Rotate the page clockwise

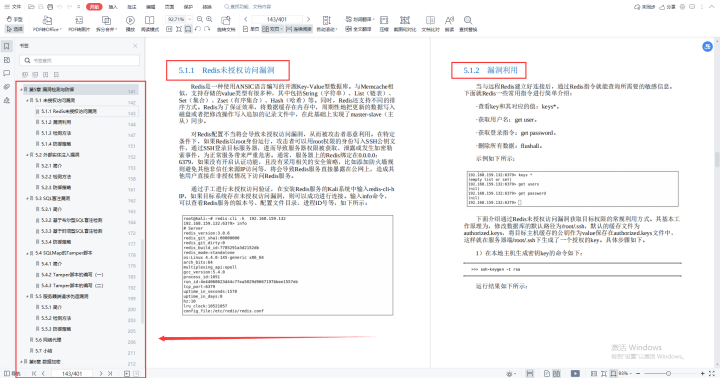[x=208, y=29]
